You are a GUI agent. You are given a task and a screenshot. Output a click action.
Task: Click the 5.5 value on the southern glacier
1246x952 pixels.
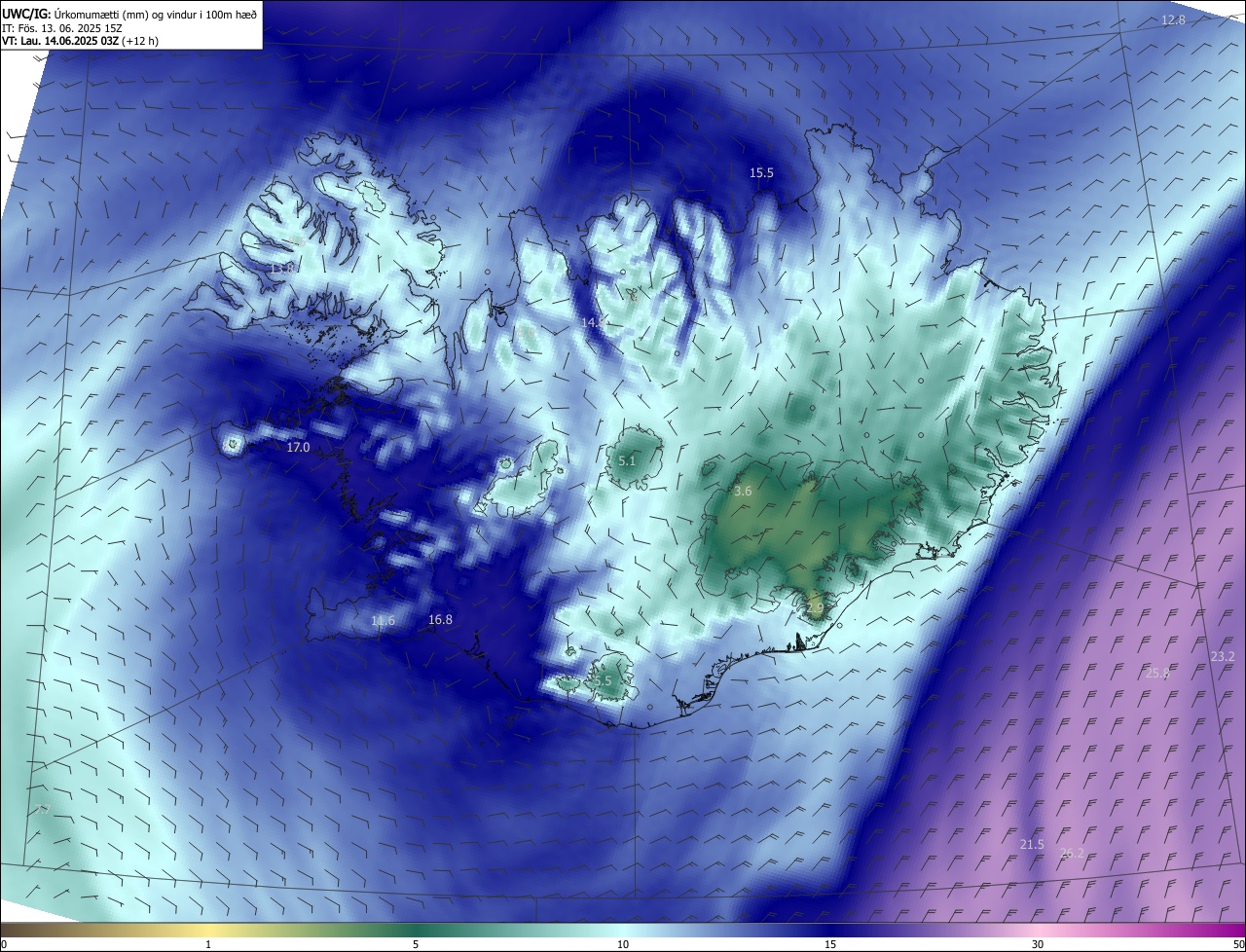(603, 681)
